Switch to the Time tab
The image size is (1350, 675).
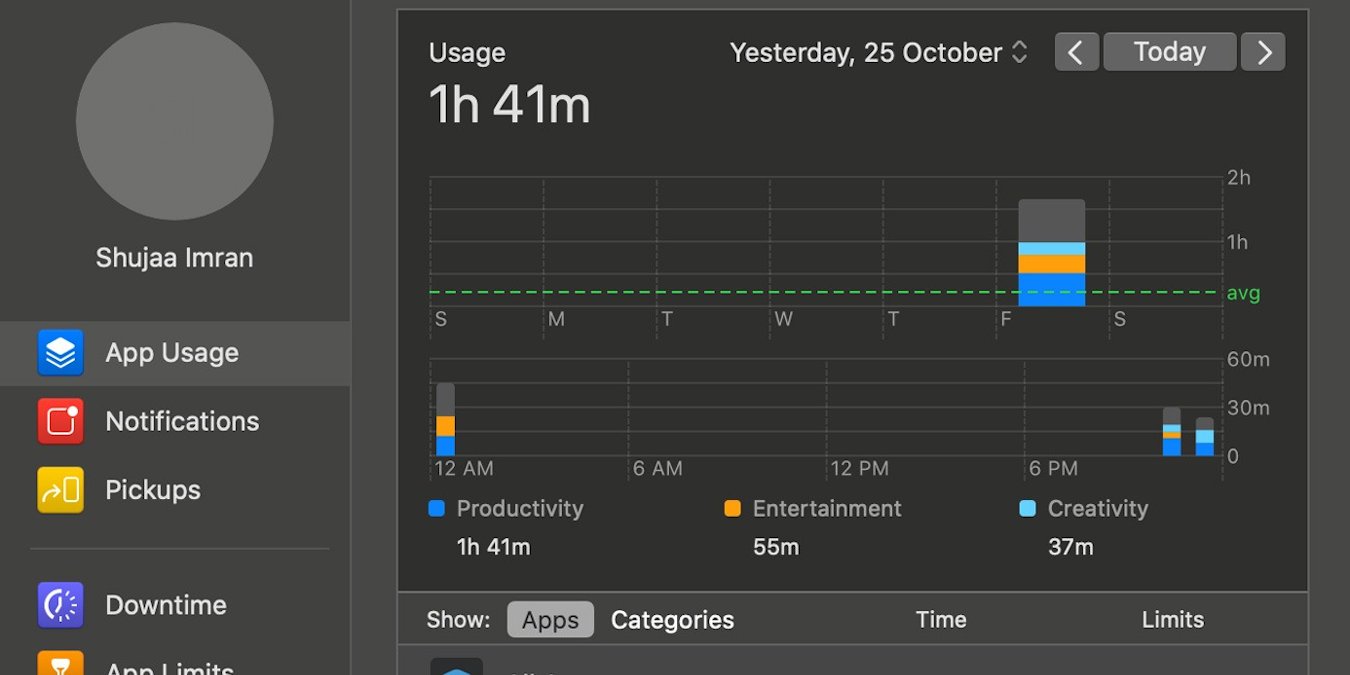coord(941,619)
